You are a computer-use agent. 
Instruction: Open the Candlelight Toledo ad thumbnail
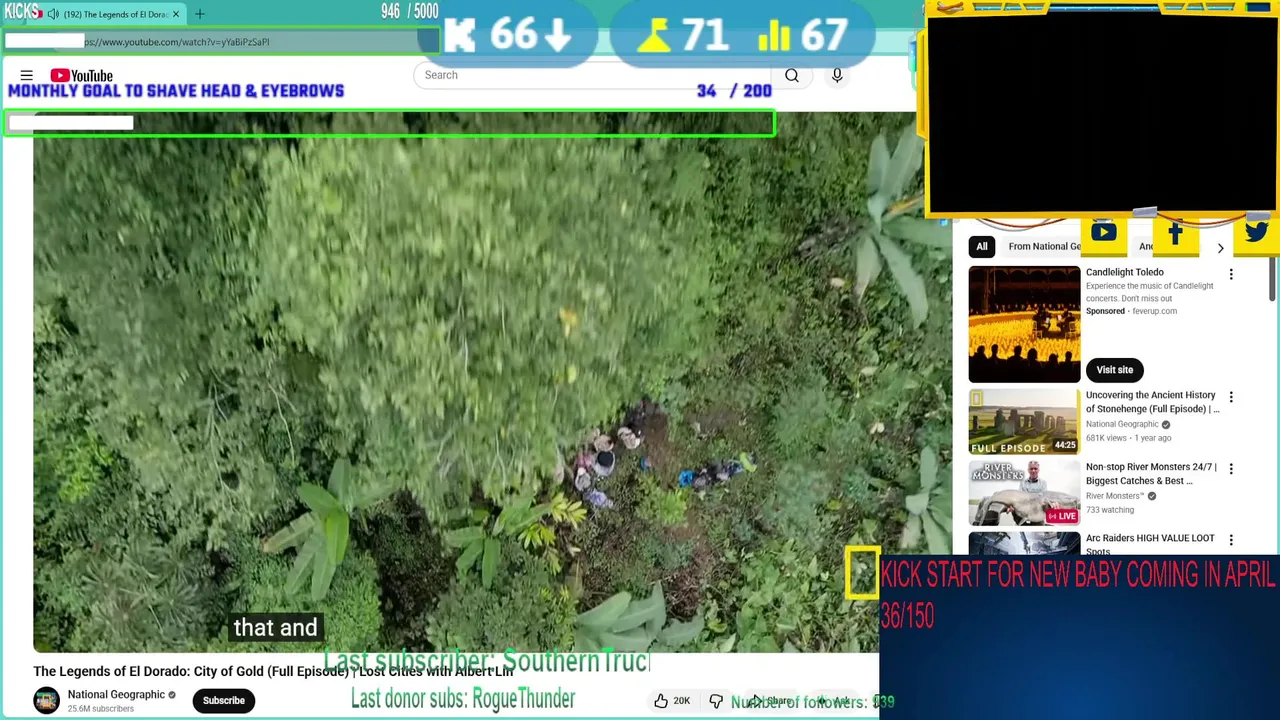coord(1024,325)
